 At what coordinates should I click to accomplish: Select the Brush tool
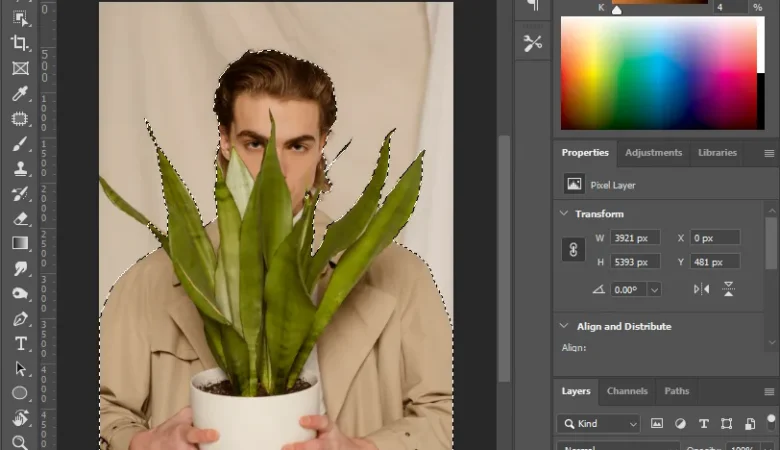click(x=20, y=144)
